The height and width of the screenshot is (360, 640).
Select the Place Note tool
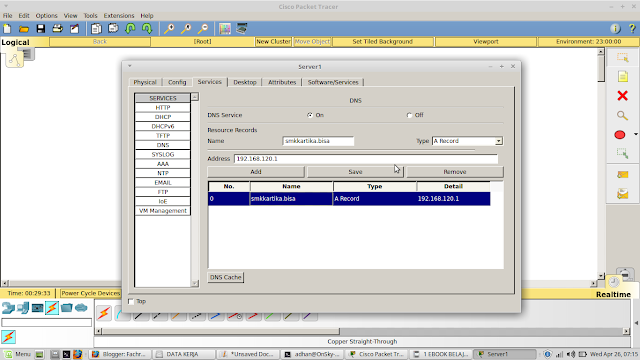(x=622, y=76)
